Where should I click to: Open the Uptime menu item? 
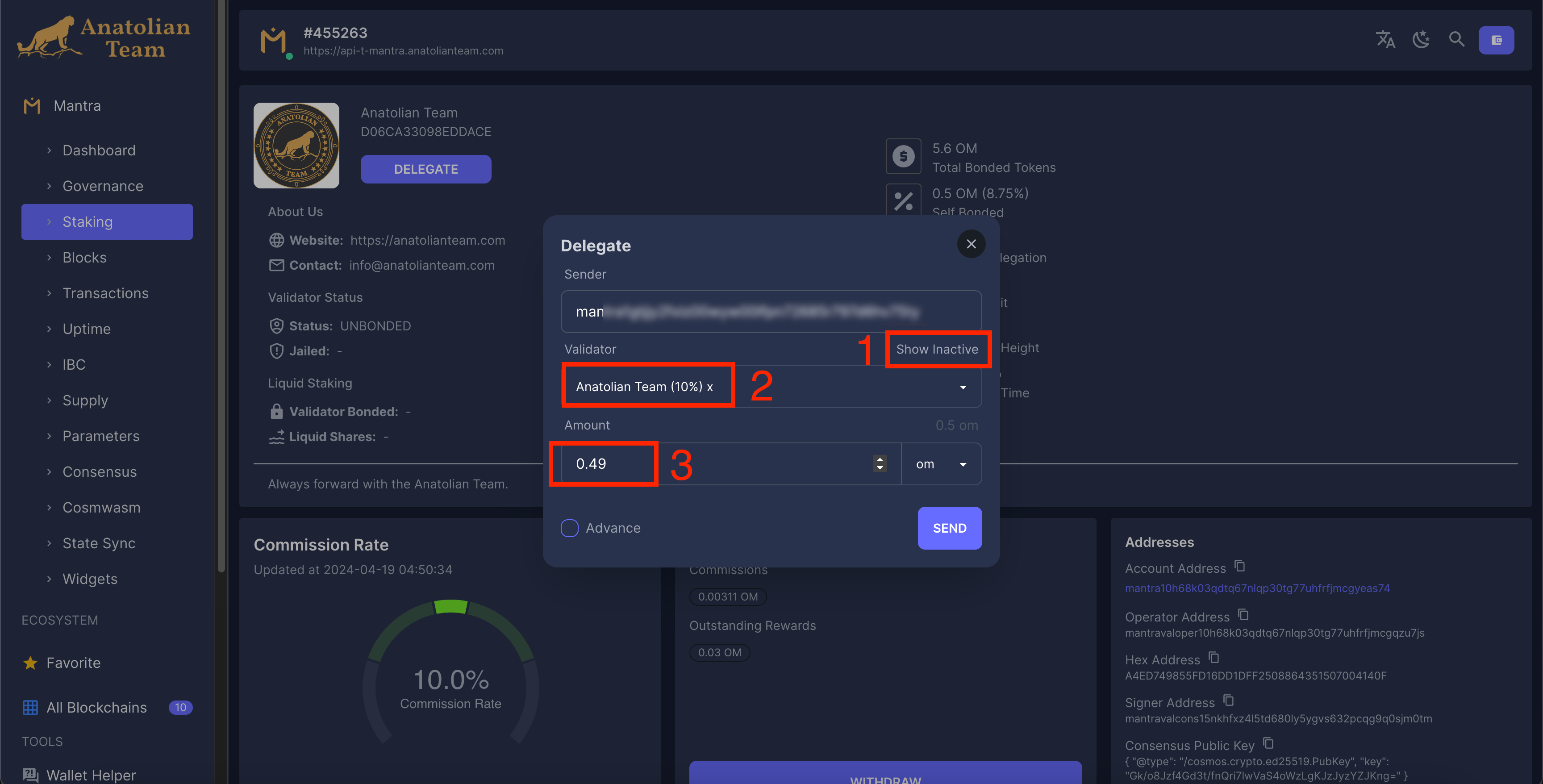[x=107, y=329]
